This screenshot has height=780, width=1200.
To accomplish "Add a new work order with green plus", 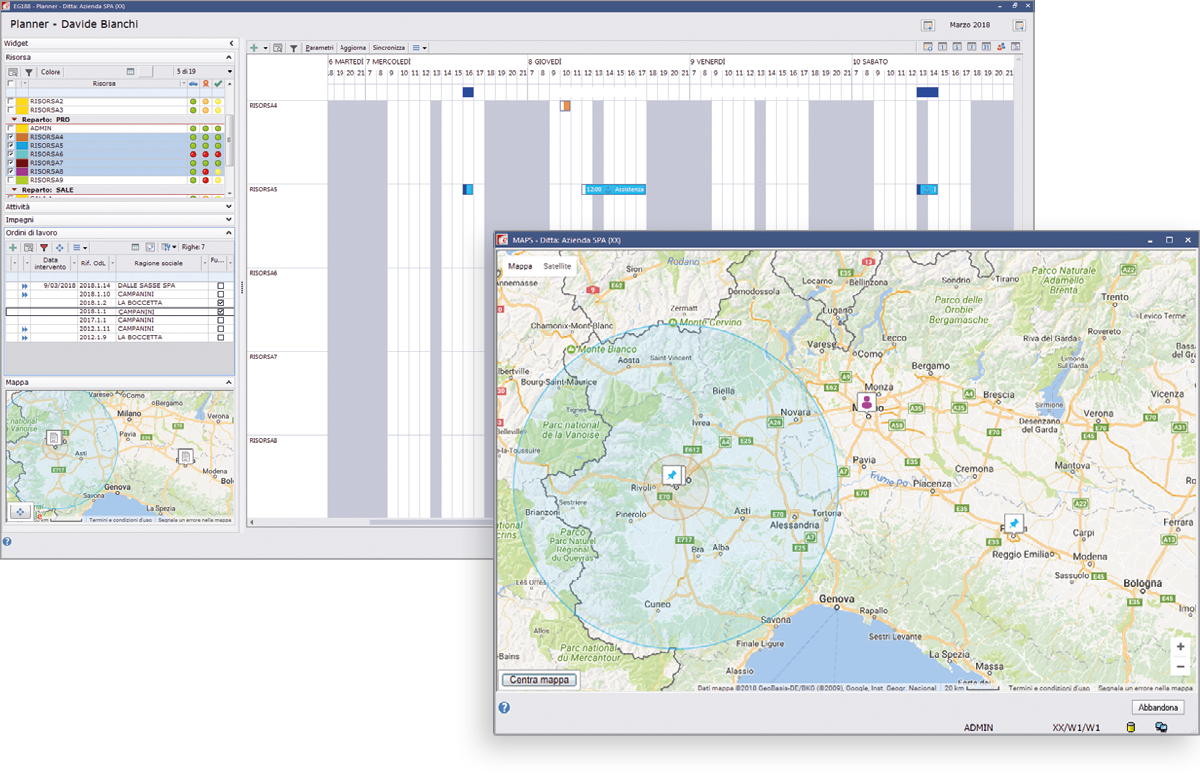I will coord(12,247).
